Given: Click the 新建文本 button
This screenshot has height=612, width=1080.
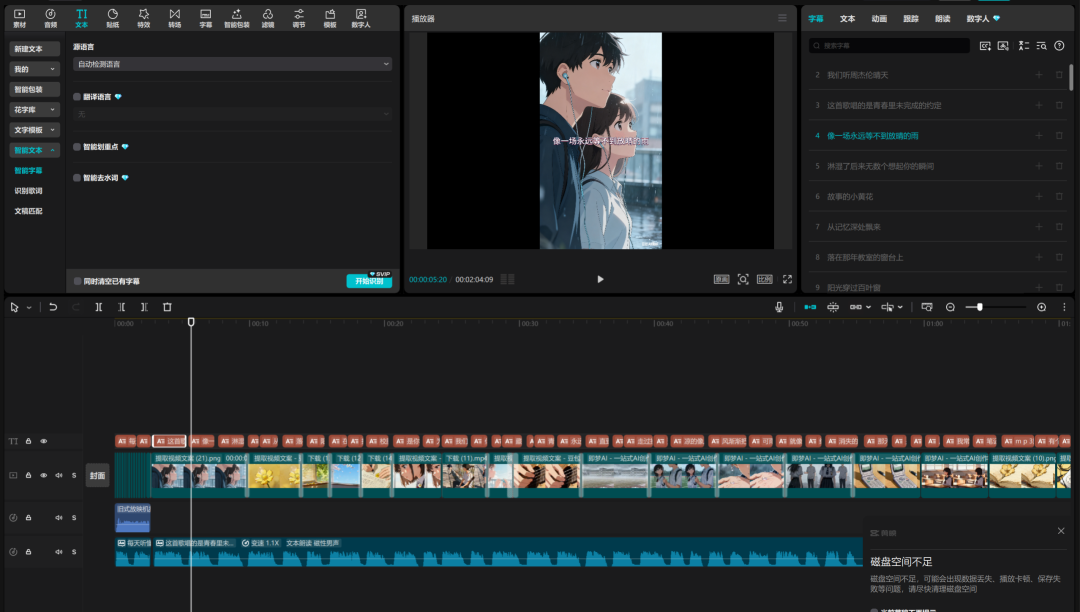Looking at the screenshot, I should pyautogui.click(x=34, y=49).
